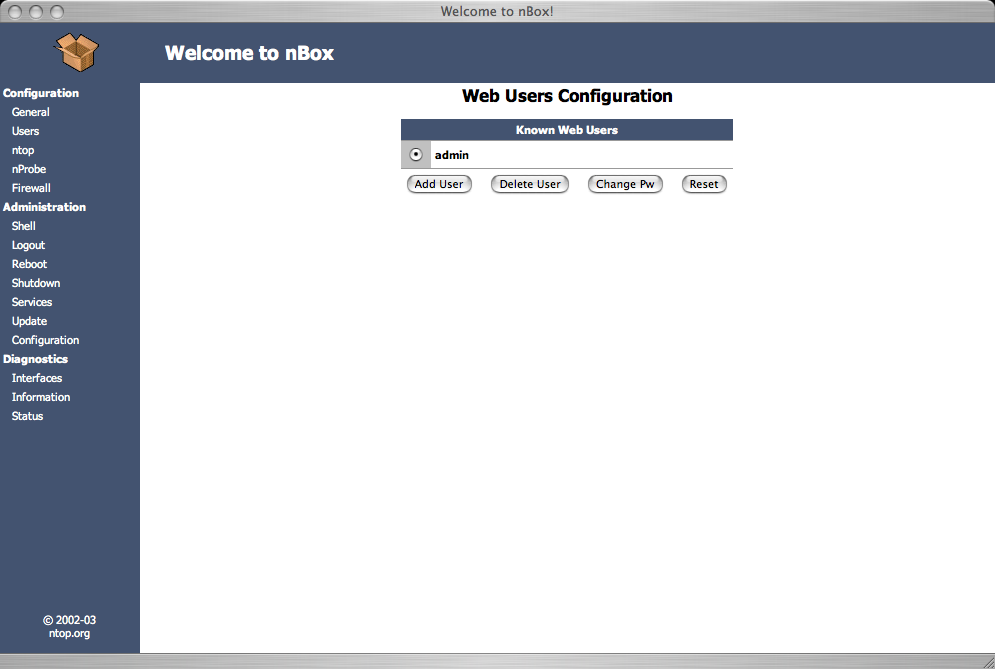Click the Add User button
This screenshot has width=995, height=669.
click(x=439, y=184)
